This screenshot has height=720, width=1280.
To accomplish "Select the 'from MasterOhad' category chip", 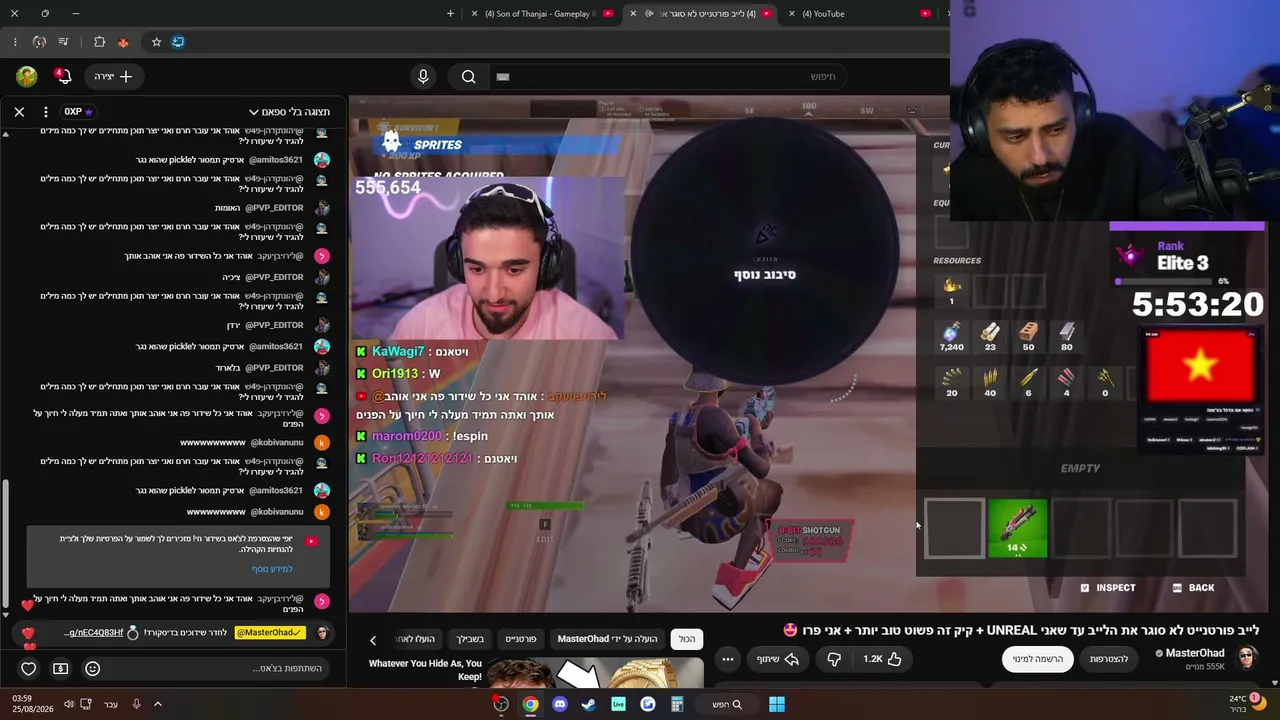I will click(607, 639).
